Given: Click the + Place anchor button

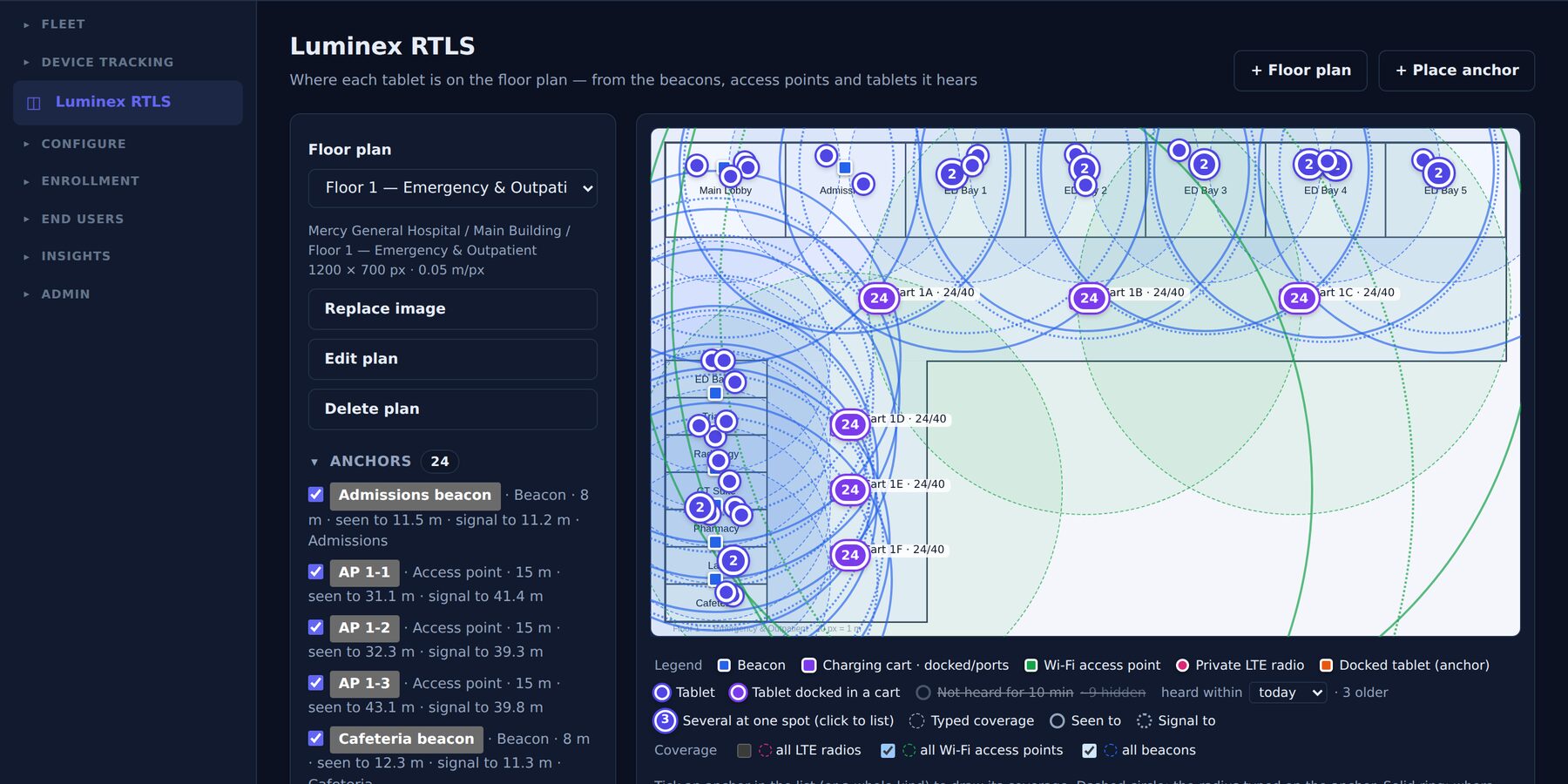Looking at the screenshot, I should [1456, 71].
